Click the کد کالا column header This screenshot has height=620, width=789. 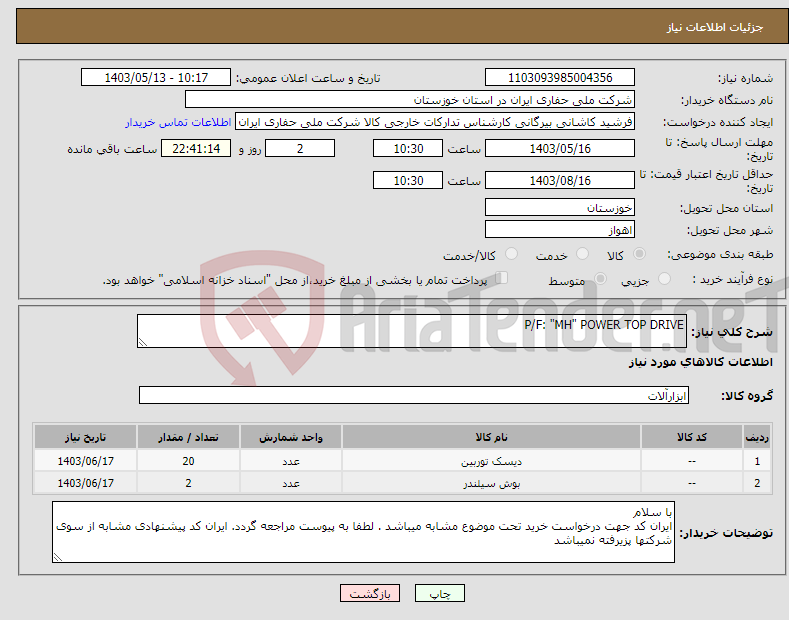pyautogui.click(x=692, y=437)
